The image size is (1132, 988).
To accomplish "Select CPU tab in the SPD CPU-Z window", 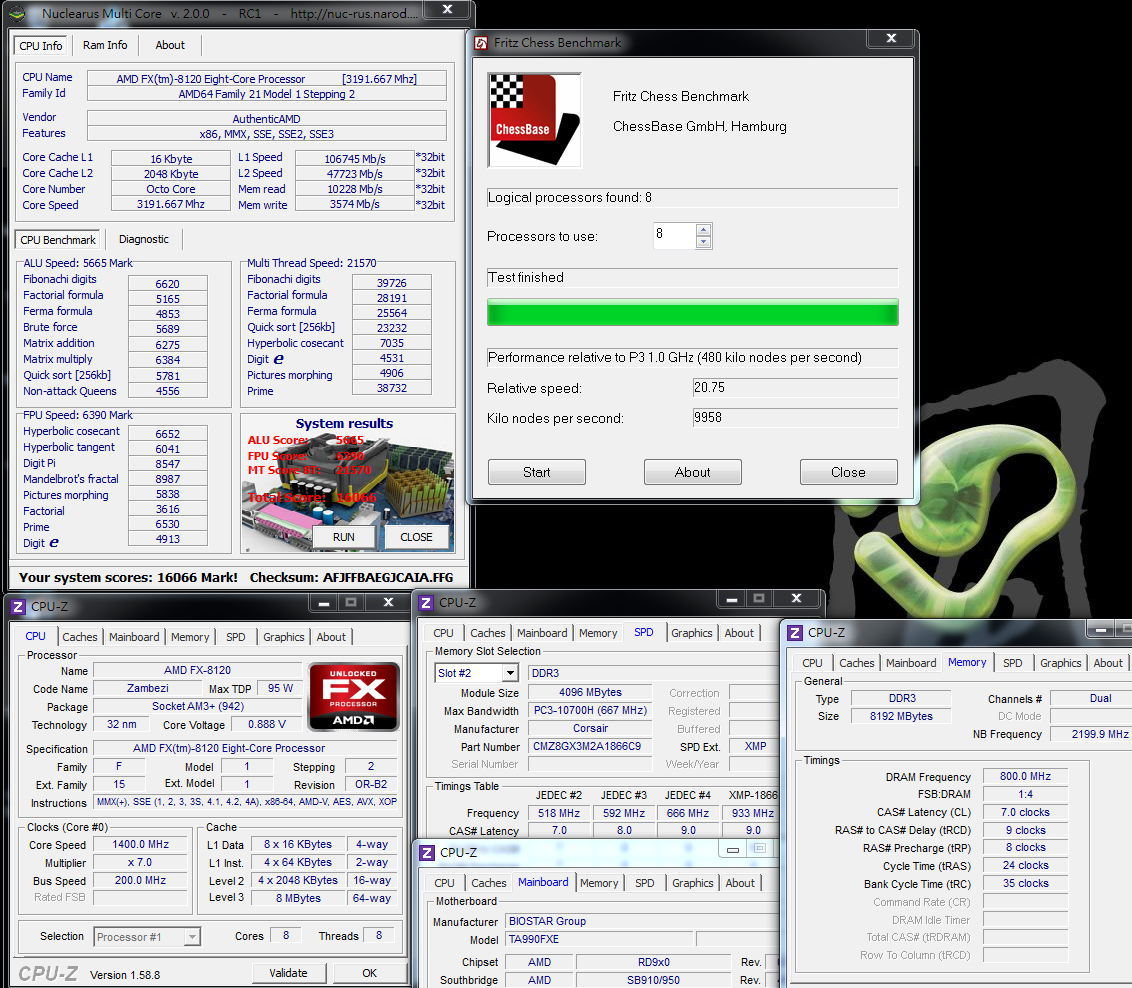I will click(x=443, y=632).
